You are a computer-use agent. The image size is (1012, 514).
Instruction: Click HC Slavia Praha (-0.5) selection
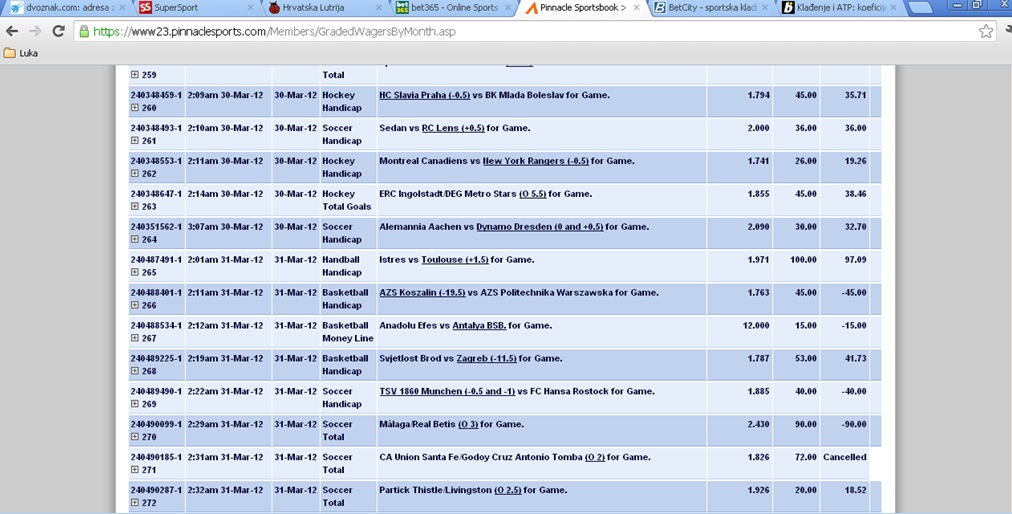pyautogui.click(x=425, y=95)
